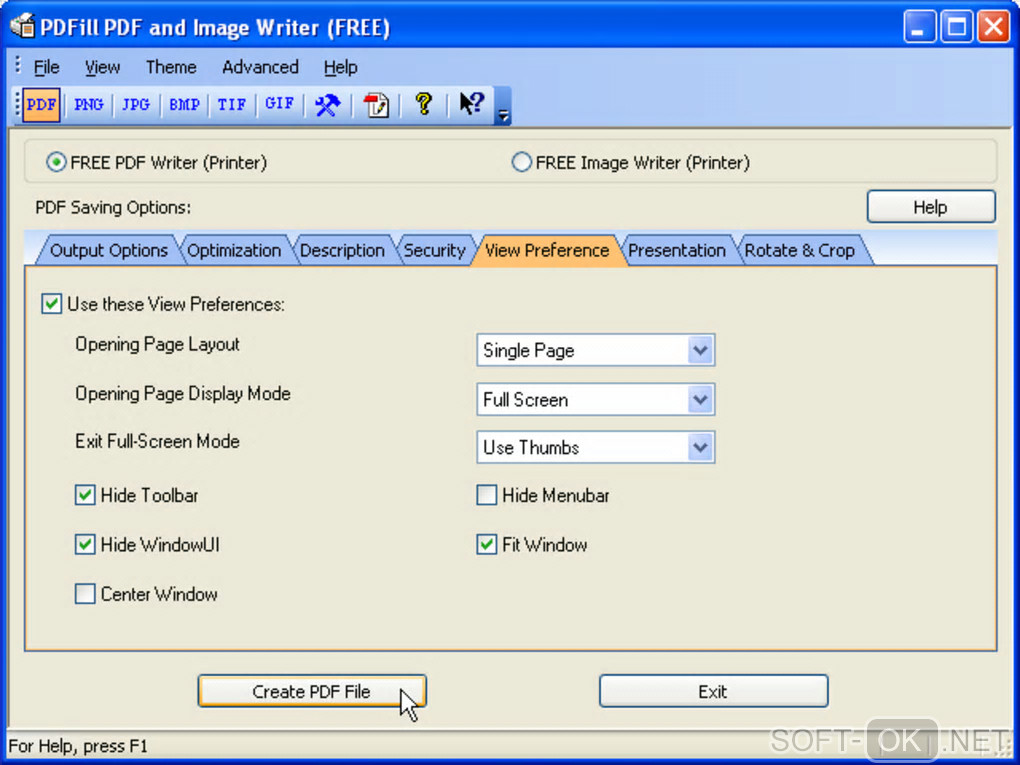Click the format toolbar drag handle grip
This screenshot has width=1020, height=765.
(18, 105)
